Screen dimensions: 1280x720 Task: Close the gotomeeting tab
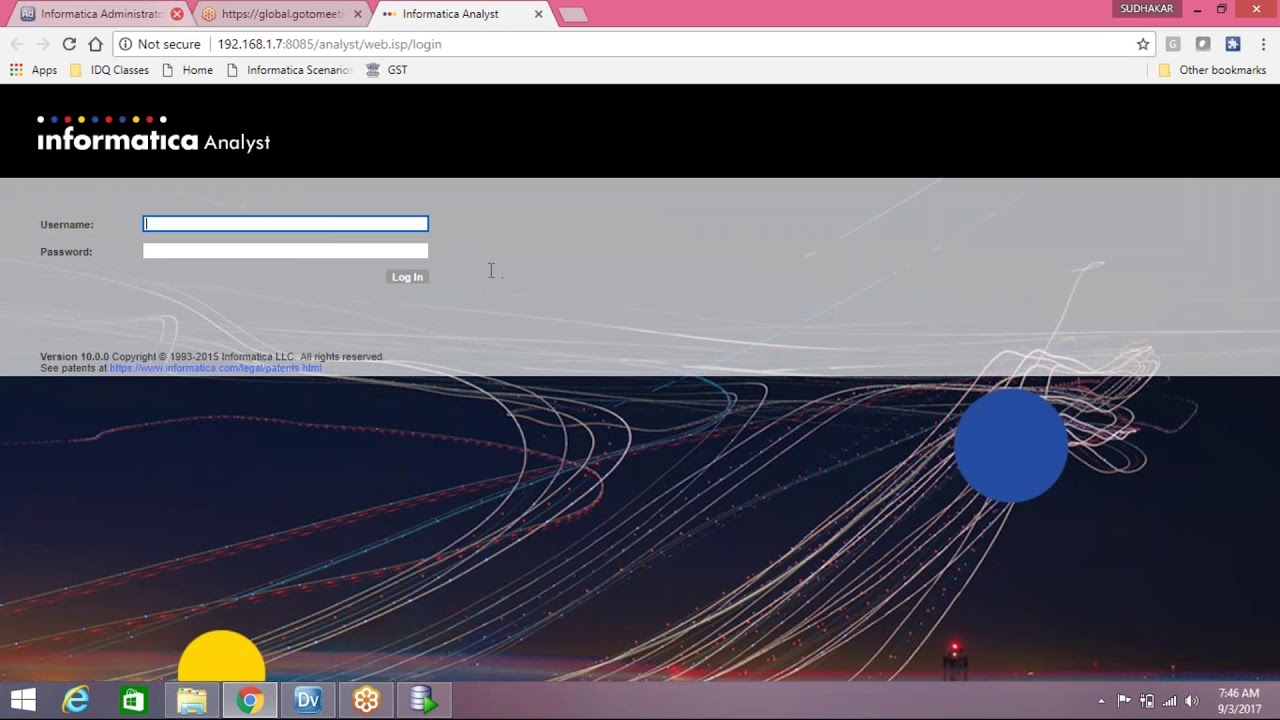(358, 14)
